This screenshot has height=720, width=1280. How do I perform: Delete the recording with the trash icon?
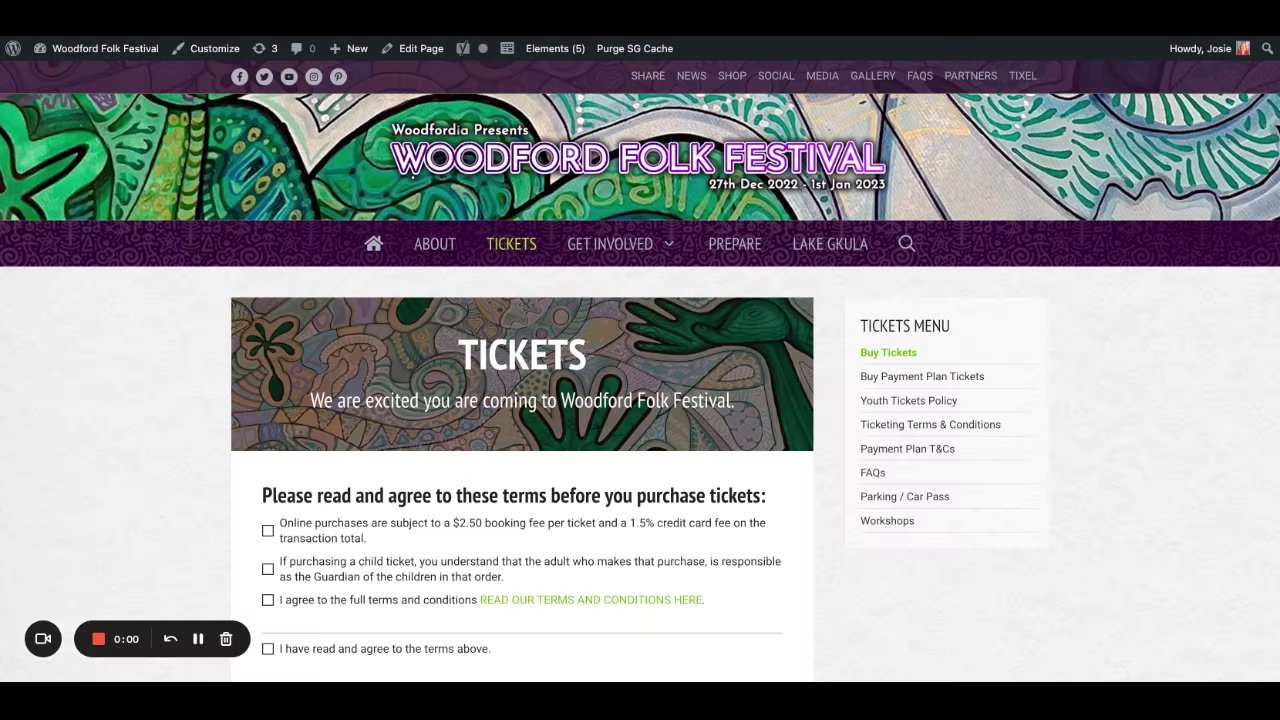tap(226, 639)
